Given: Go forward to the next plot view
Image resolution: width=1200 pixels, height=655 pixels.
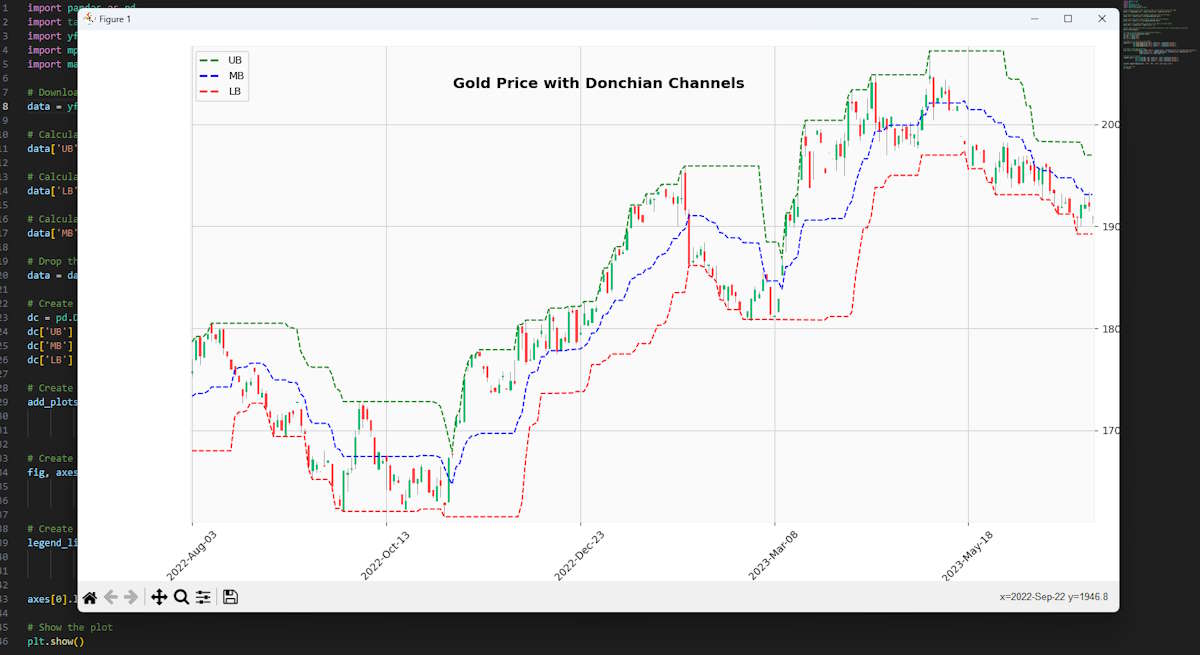Looking at the screenshot, I should [x=131, y=597].
